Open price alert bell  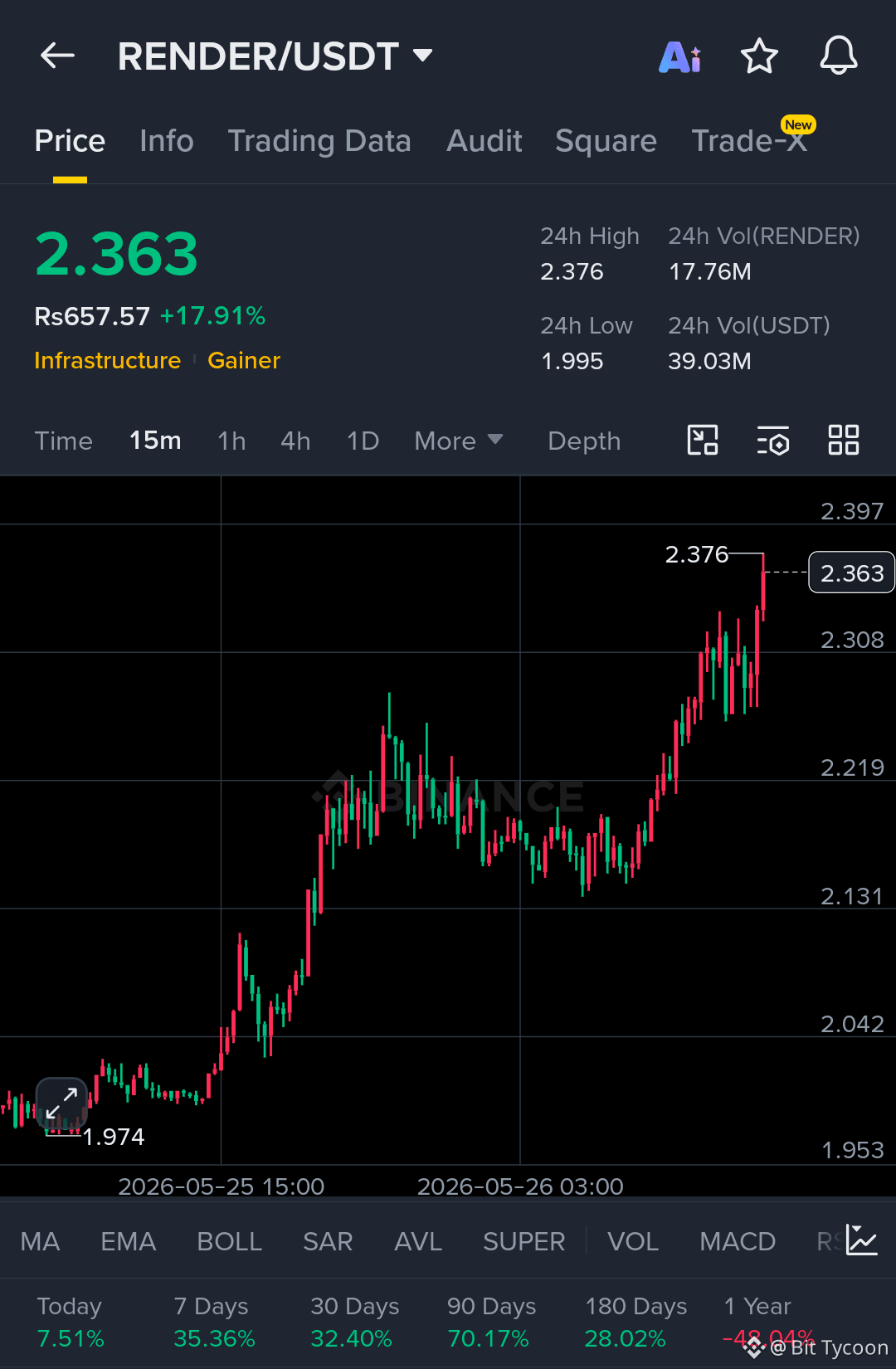[838, 56]
